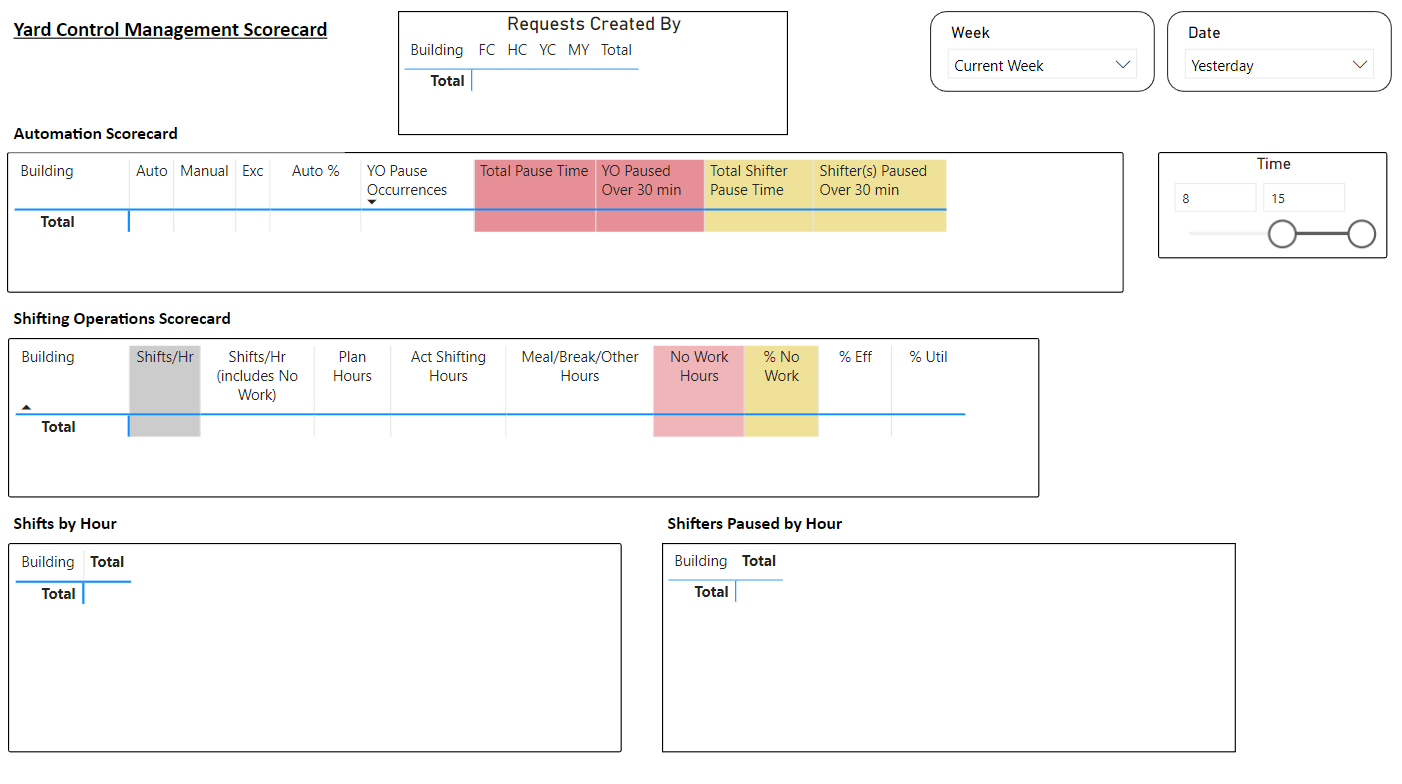Grab the lower Time slider handle
The image size is (1402, 784).
pos(1282,234)
